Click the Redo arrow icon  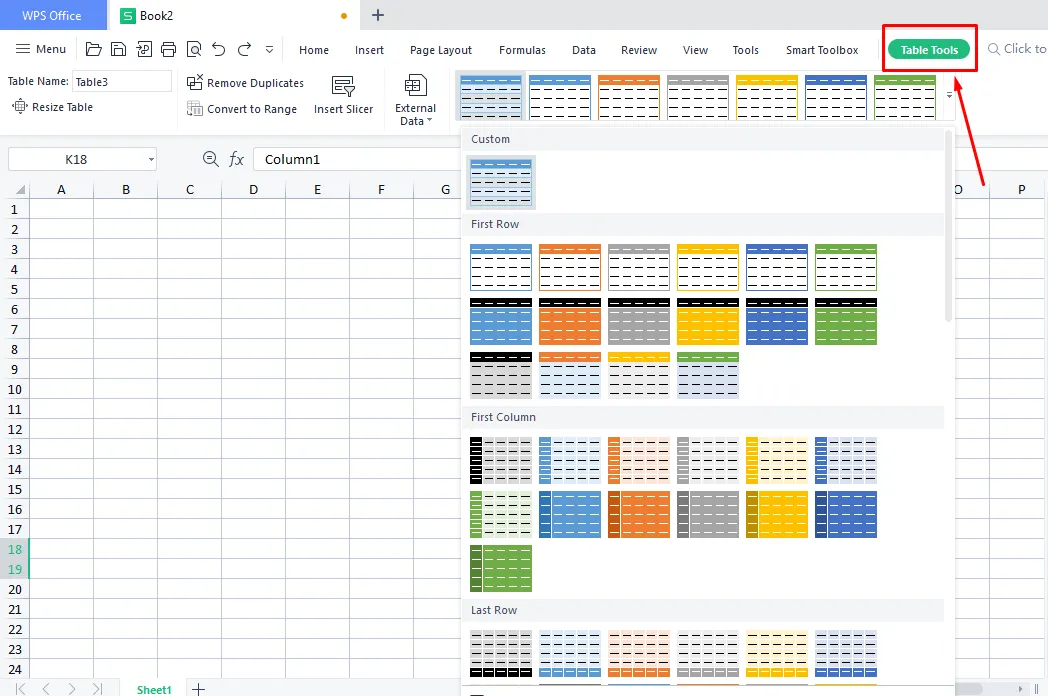pyautogui.click(x=244, y=49)
